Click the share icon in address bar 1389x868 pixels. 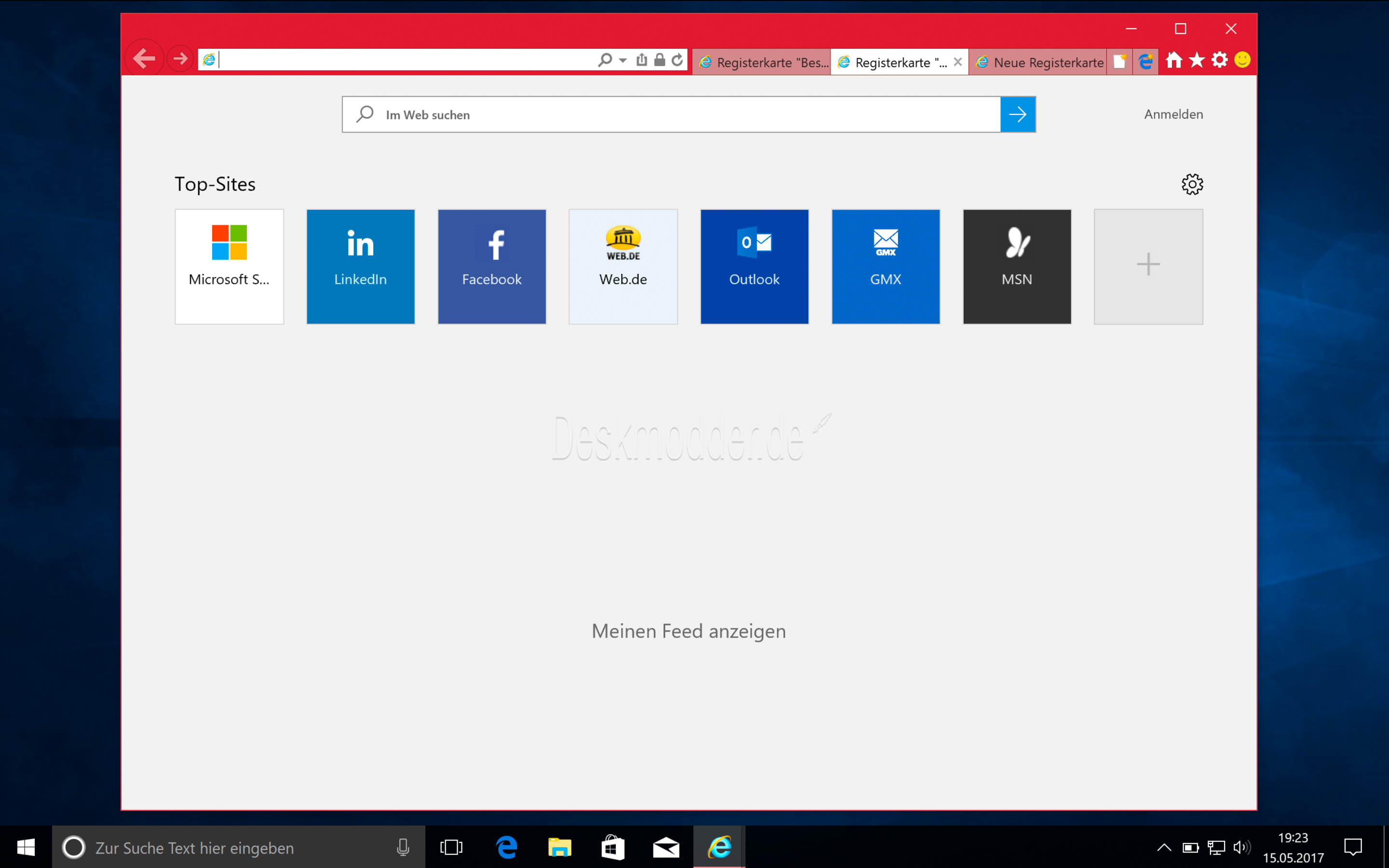(x=642, y=60)
